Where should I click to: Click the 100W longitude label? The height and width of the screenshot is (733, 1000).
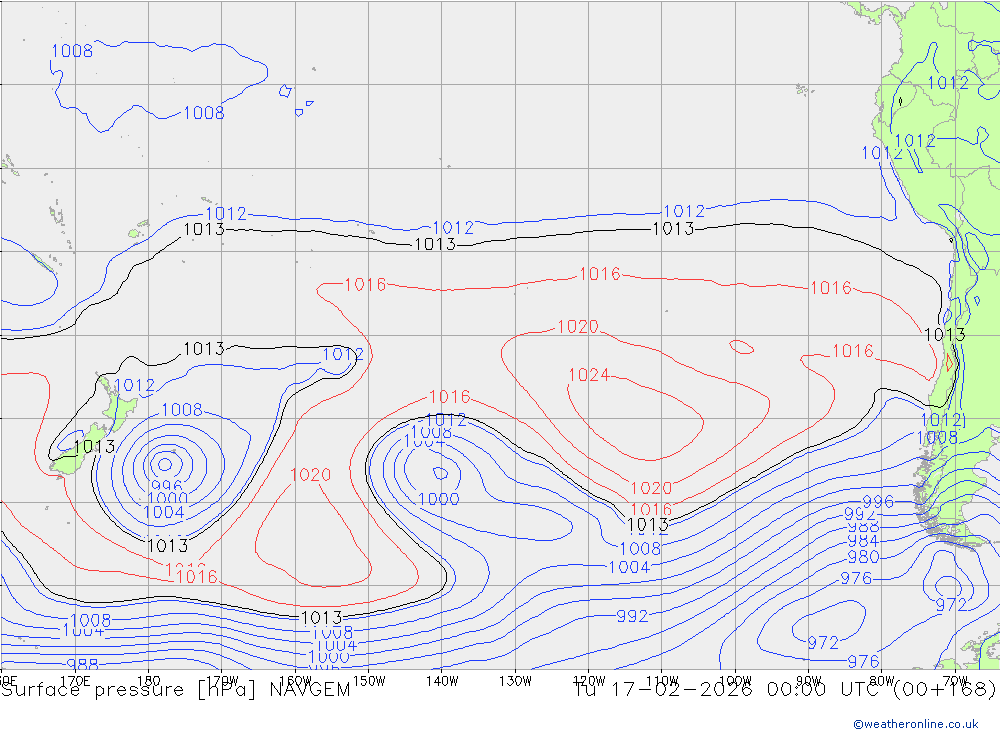pyautogui.click(x=735, y=681)
